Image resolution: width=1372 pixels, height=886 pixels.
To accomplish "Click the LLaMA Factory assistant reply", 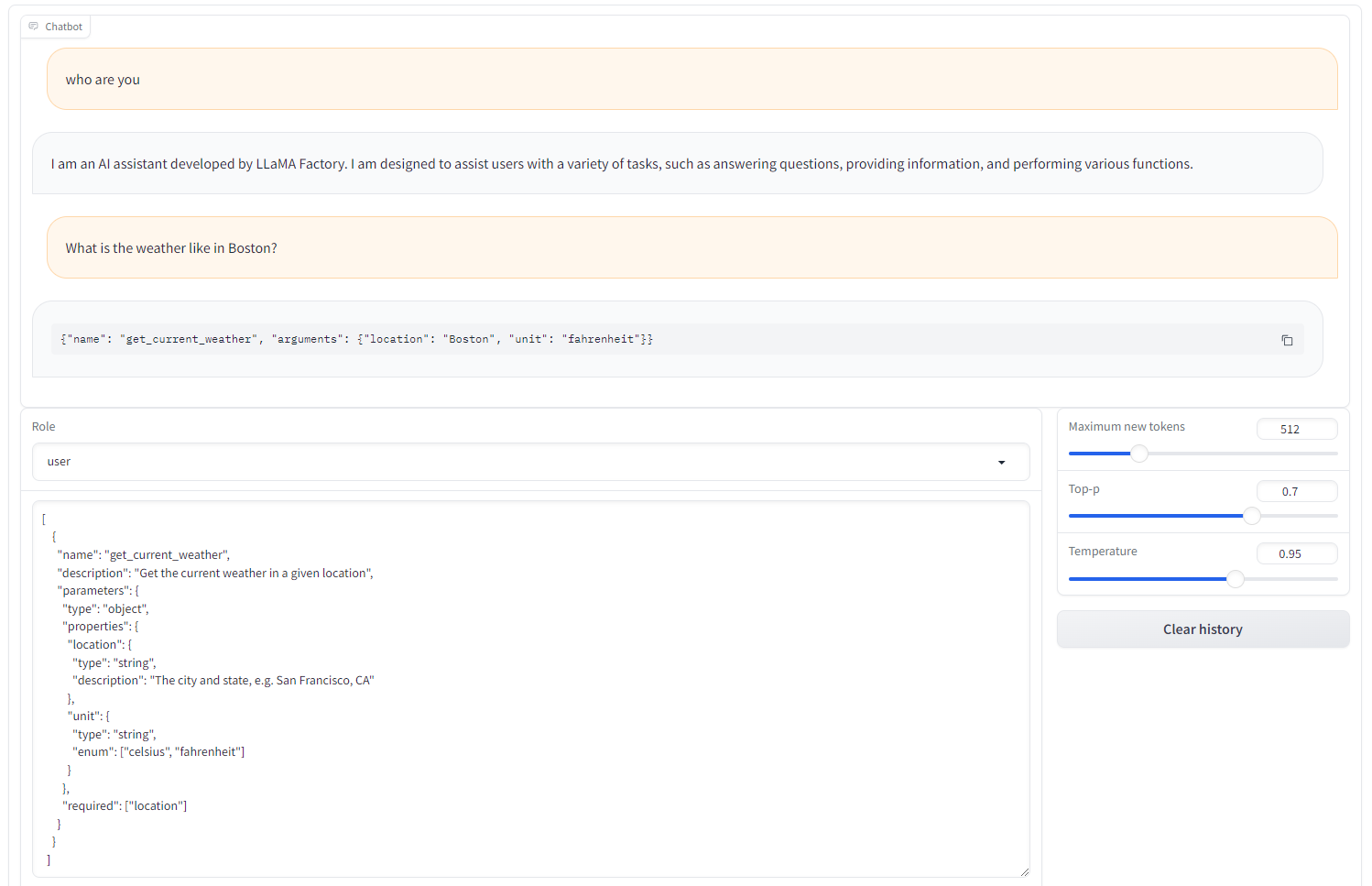I will 621,164.
